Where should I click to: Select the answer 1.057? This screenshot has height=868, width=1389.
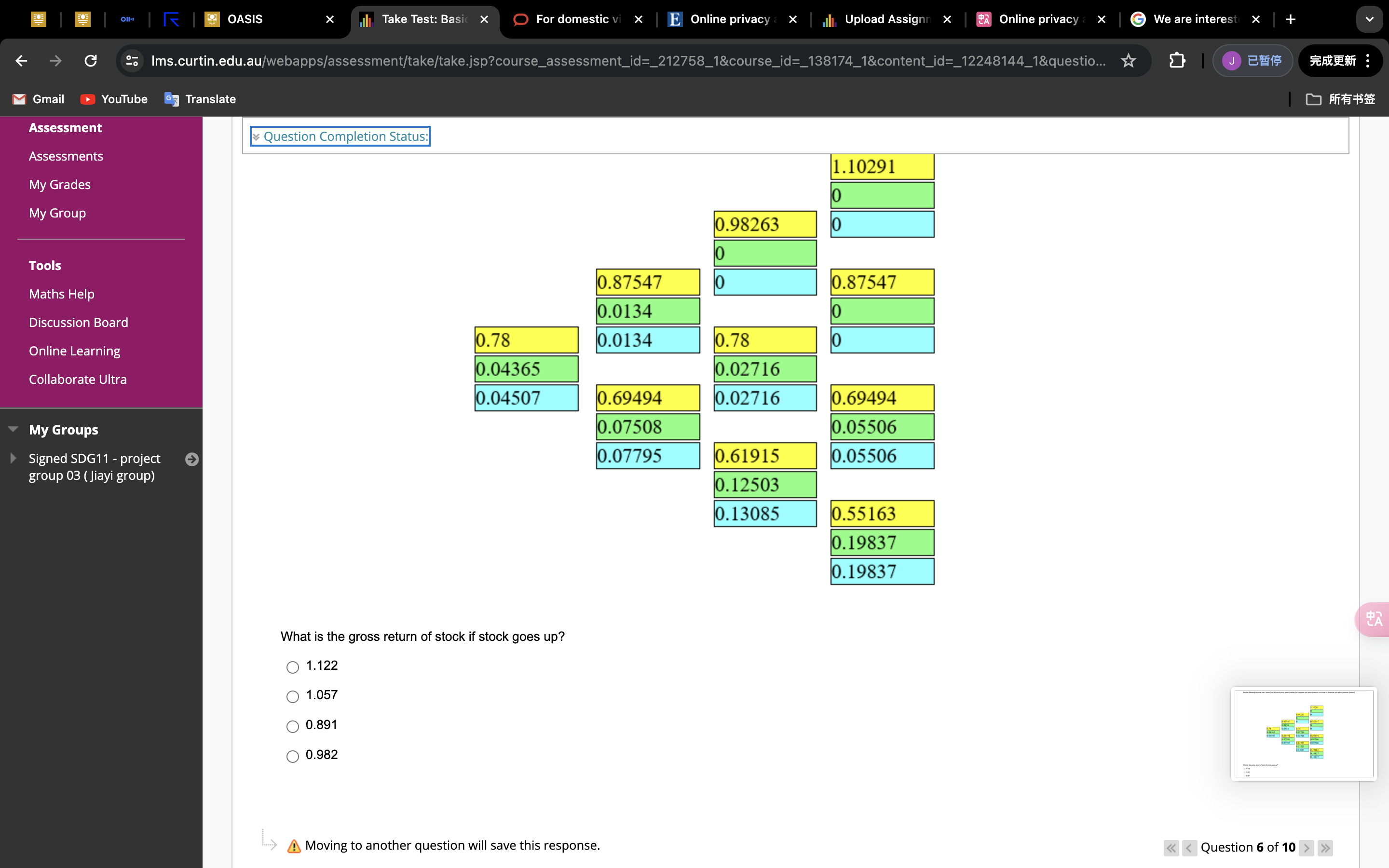[x=293, y=696]
